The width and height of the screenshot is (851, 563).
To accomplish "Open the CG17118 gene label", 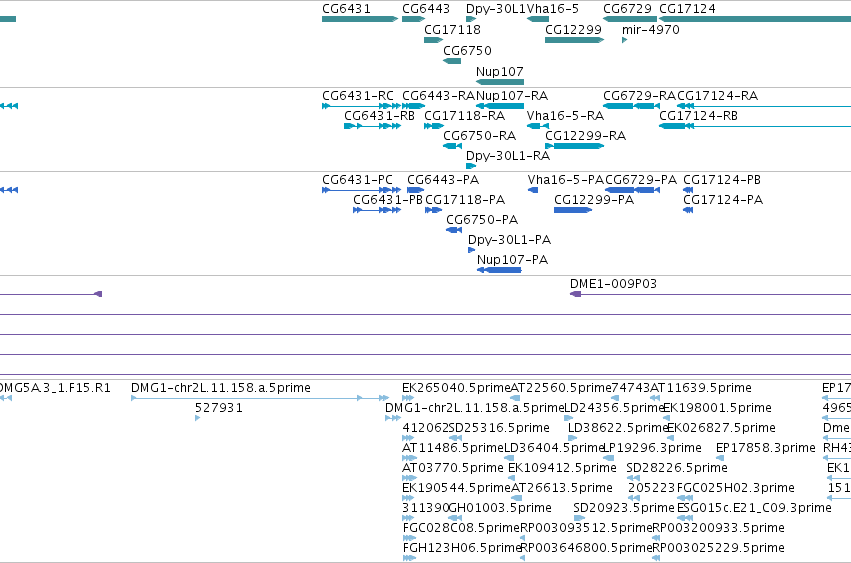I will tap(453, 29).
